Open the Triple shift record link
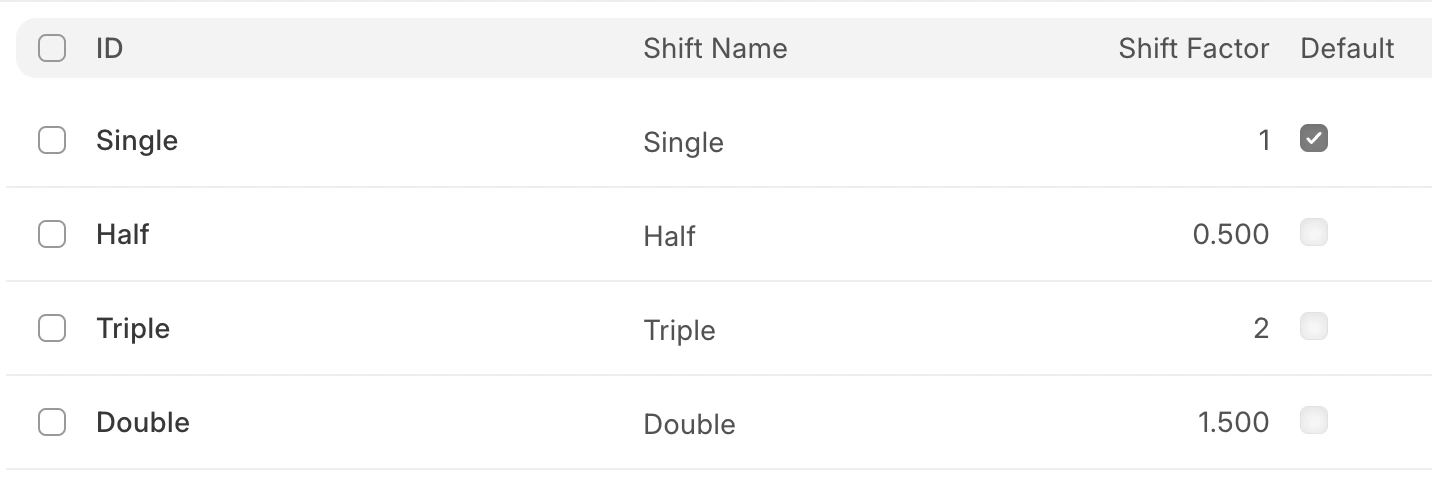 click(x=133, y=328)
